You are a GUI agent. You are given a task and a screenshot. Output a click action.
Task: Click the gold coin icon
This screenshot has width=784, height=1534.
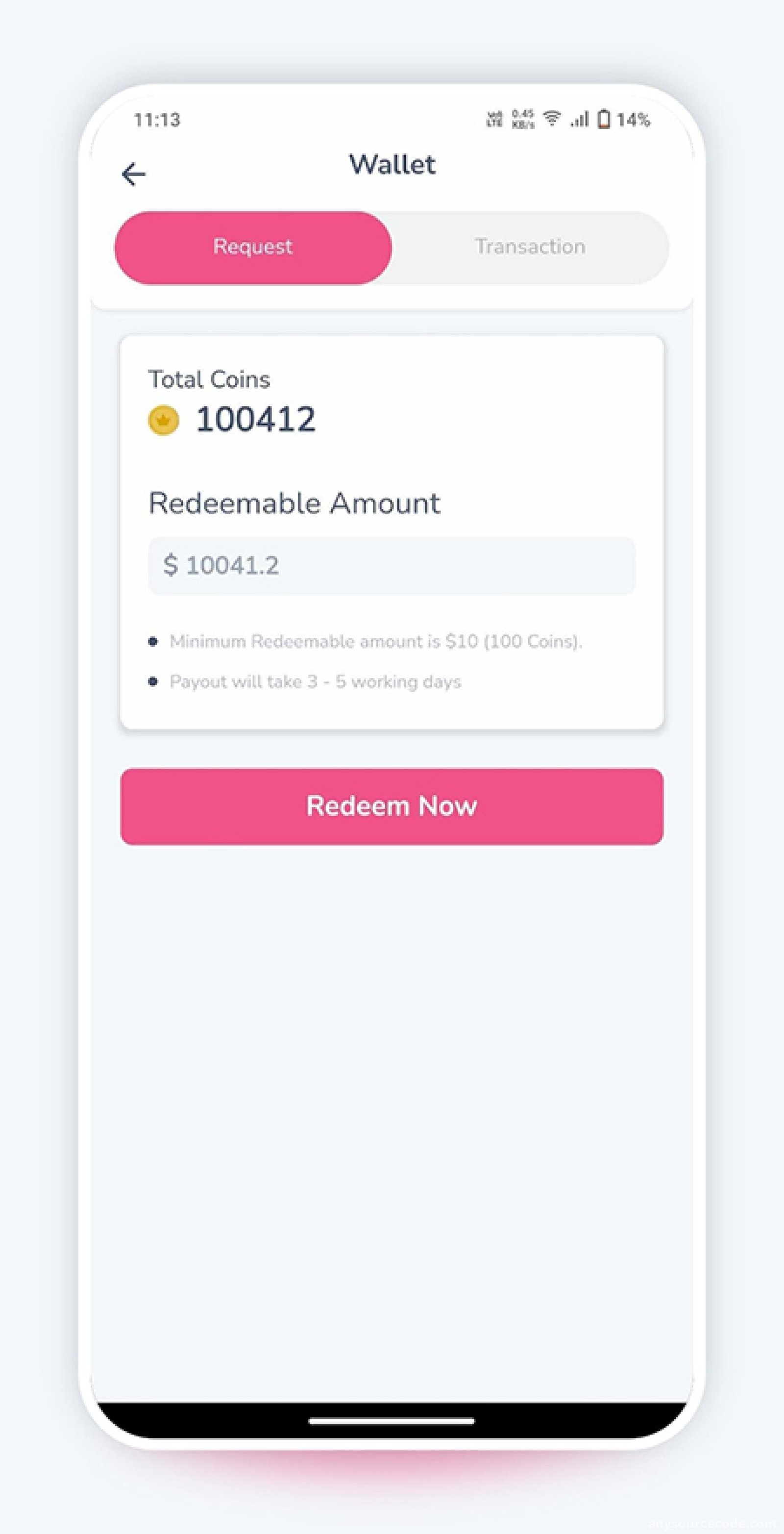coord(164,421)
